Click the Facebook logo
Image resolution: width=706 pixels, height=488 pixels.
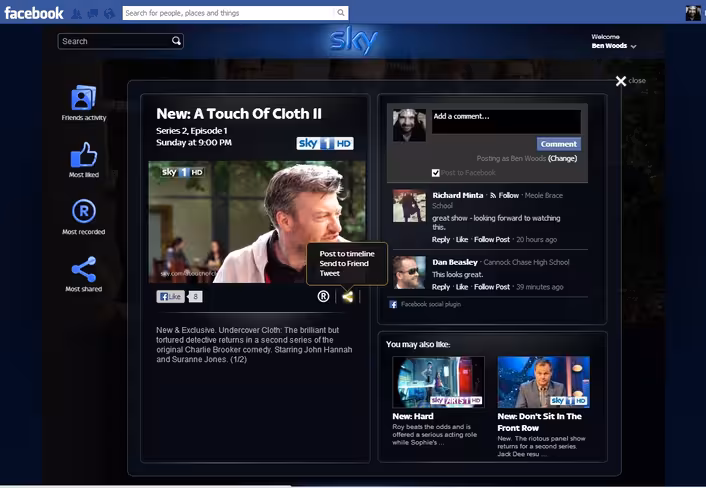[34, 13]
